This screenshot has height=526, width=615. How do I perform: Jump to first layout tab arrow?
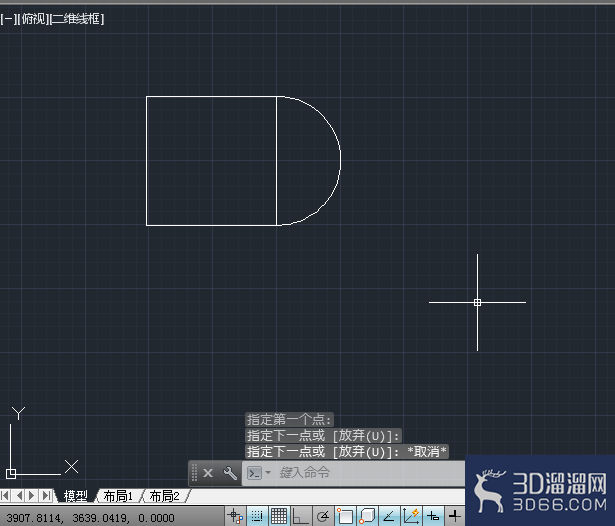[x=5, y=495]
